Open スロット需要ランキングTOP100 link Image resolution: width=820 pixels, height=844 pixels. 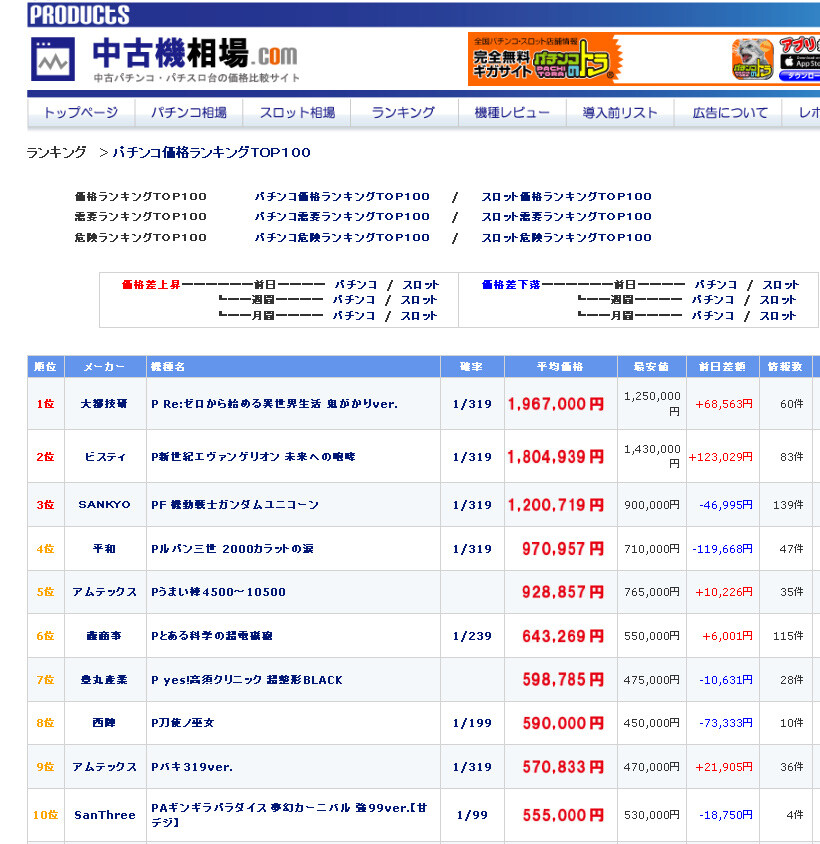(566, 216)
